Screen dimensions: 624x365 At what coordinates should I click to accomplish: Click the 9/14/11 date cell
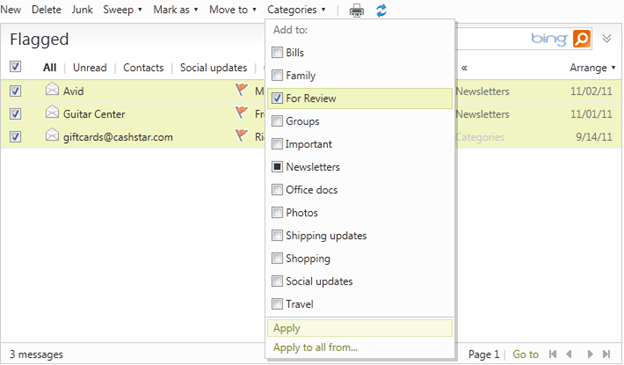[x=594, y=137]
